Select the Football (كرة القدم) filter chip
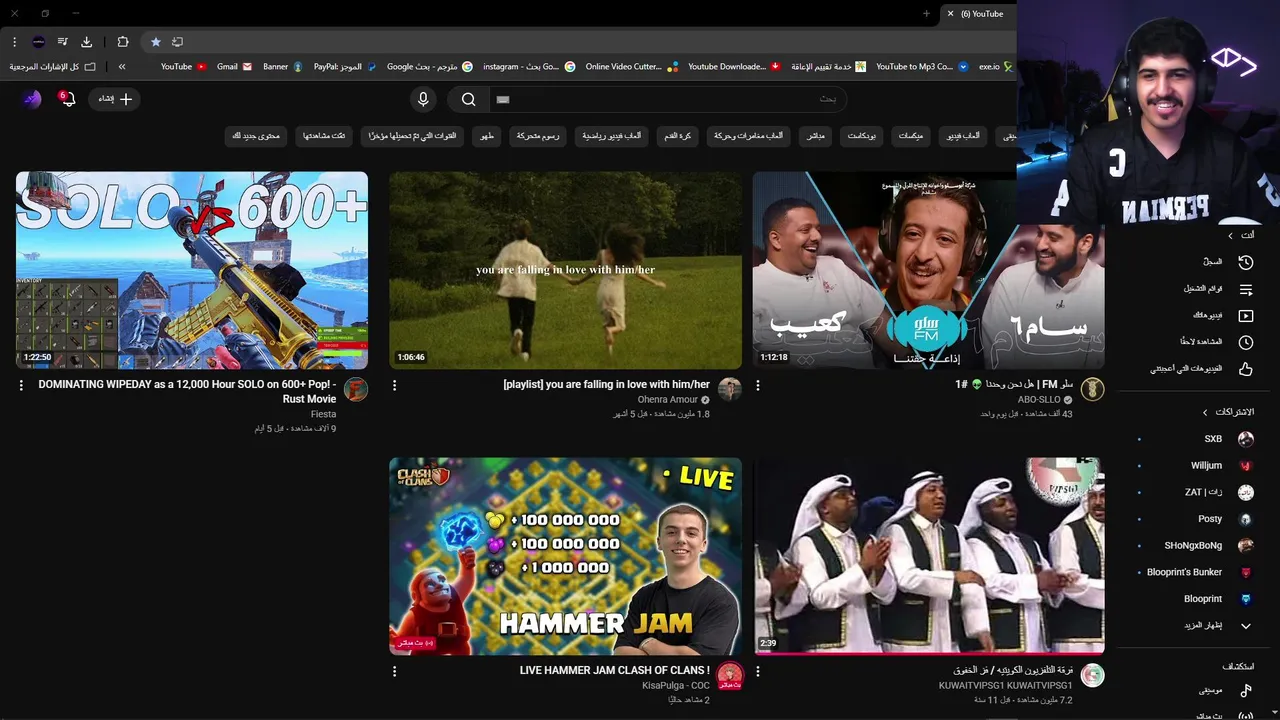 [x=678, y=135]
